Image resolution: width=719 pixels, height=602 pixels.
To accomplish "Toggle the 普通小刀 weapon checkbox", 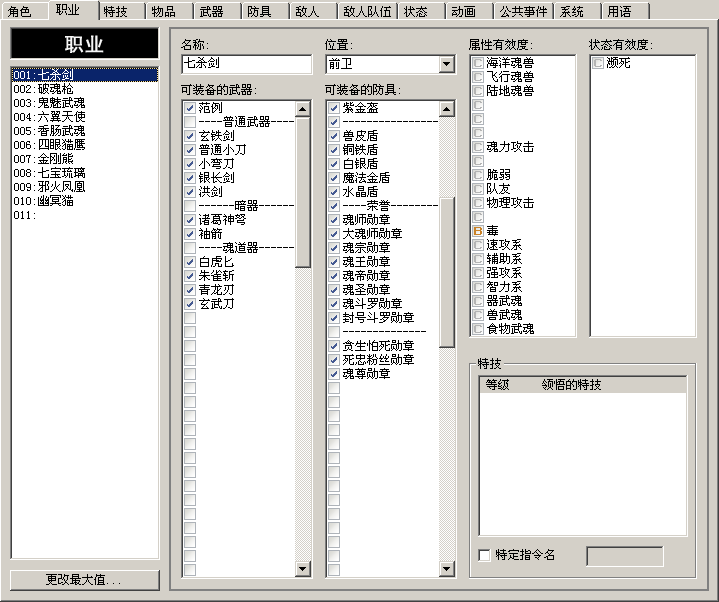I will coord(190,150).
